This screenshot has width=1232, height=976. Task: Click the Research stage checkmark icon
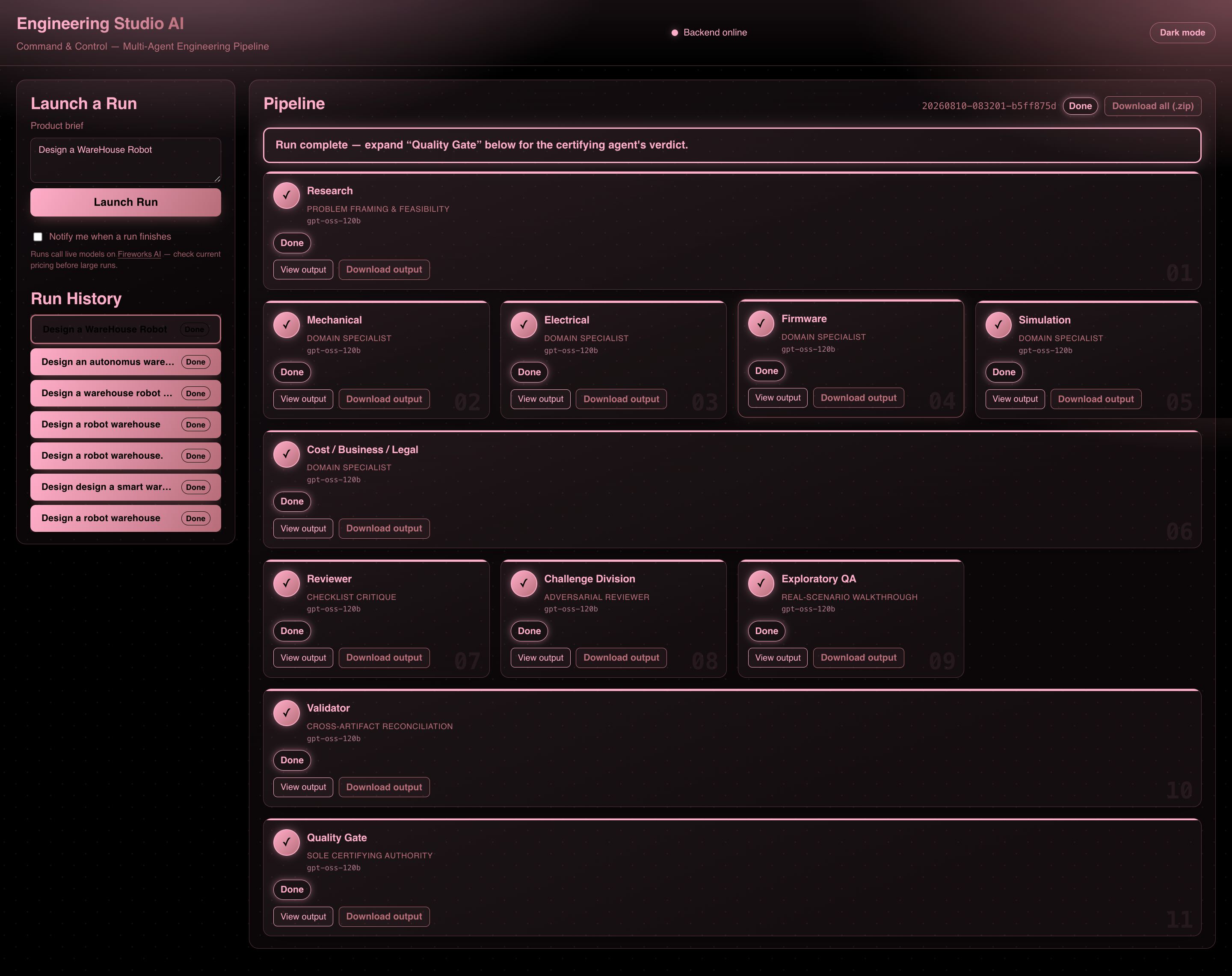[286, 196]
